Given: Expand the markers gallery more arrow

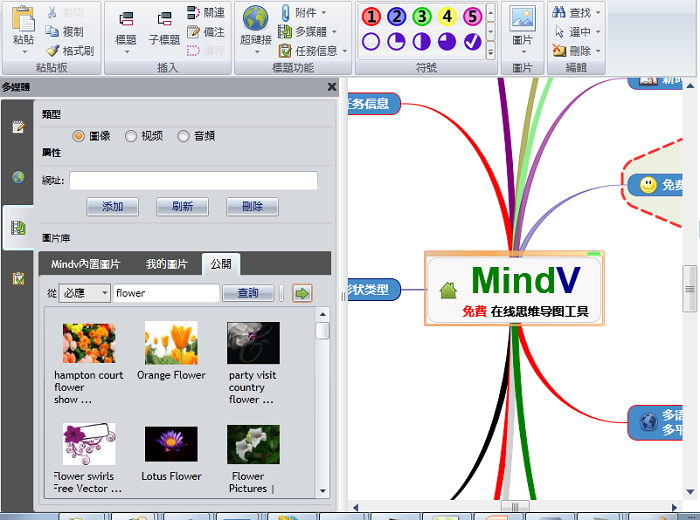Looking at the screenshot, I should coord(491,50).
